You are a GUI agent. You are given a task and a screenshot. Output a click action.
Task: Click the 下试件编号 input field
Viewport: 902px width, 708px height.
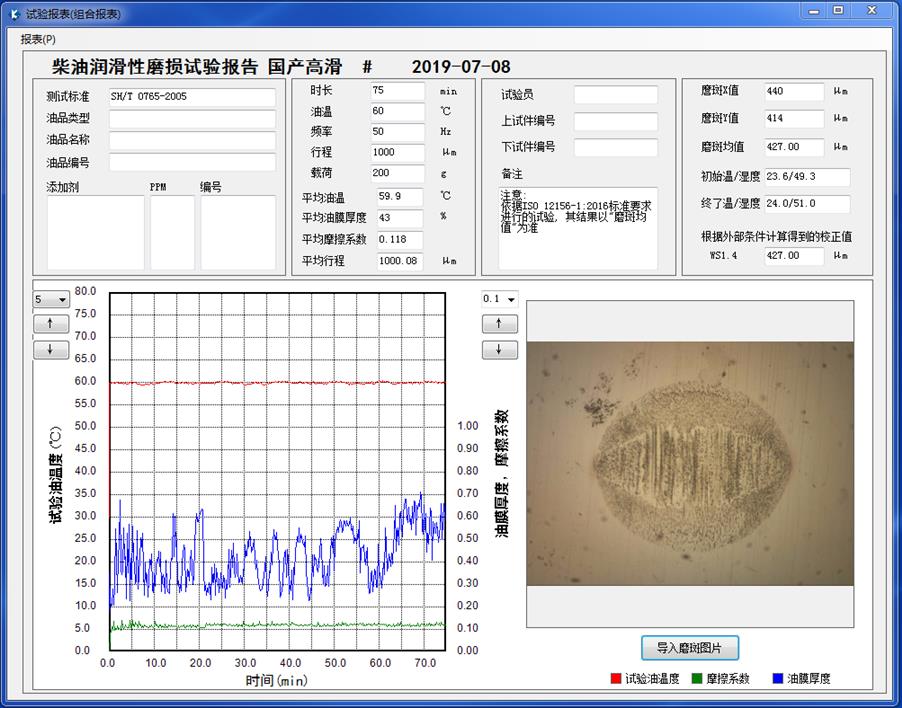616,147
